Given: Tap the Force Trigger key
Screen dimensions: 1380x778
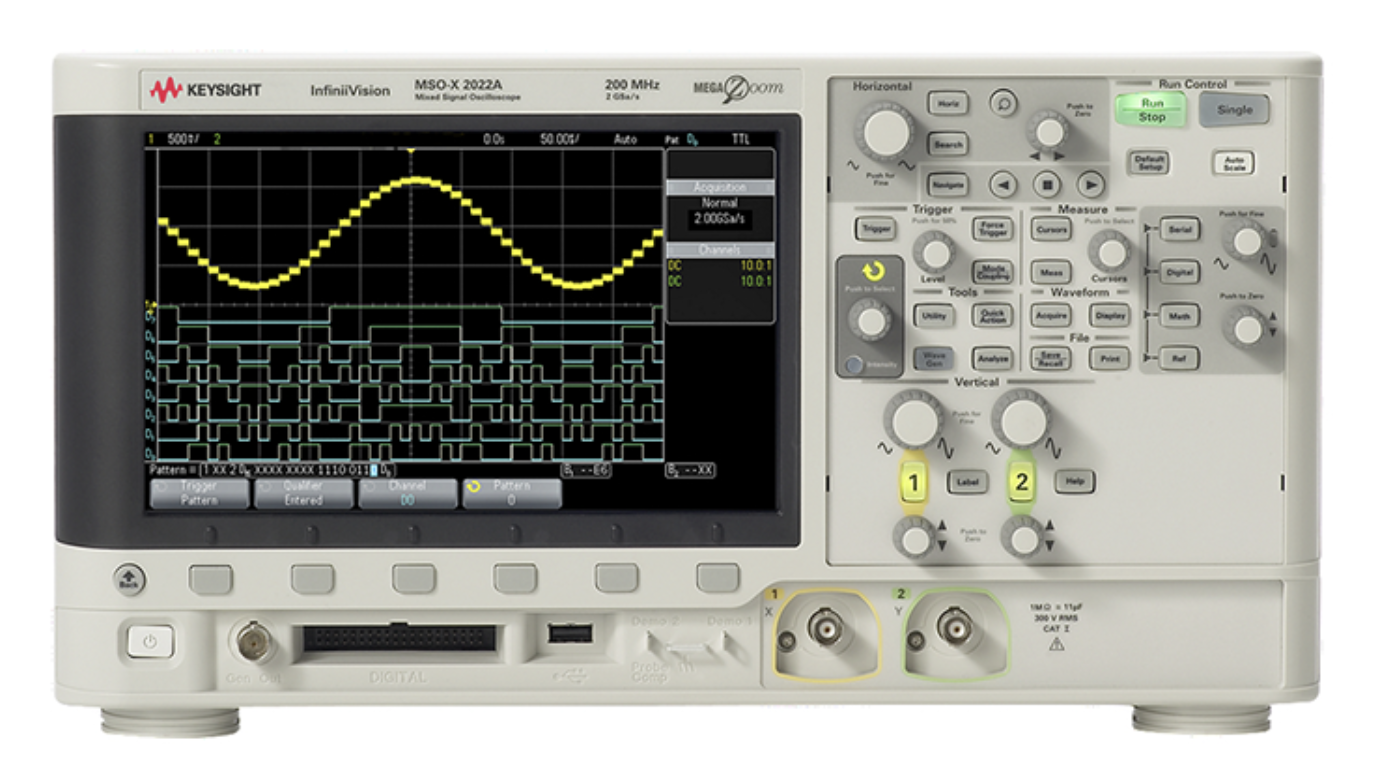Looking at the screenshot, I should click(x=993, y=229).
